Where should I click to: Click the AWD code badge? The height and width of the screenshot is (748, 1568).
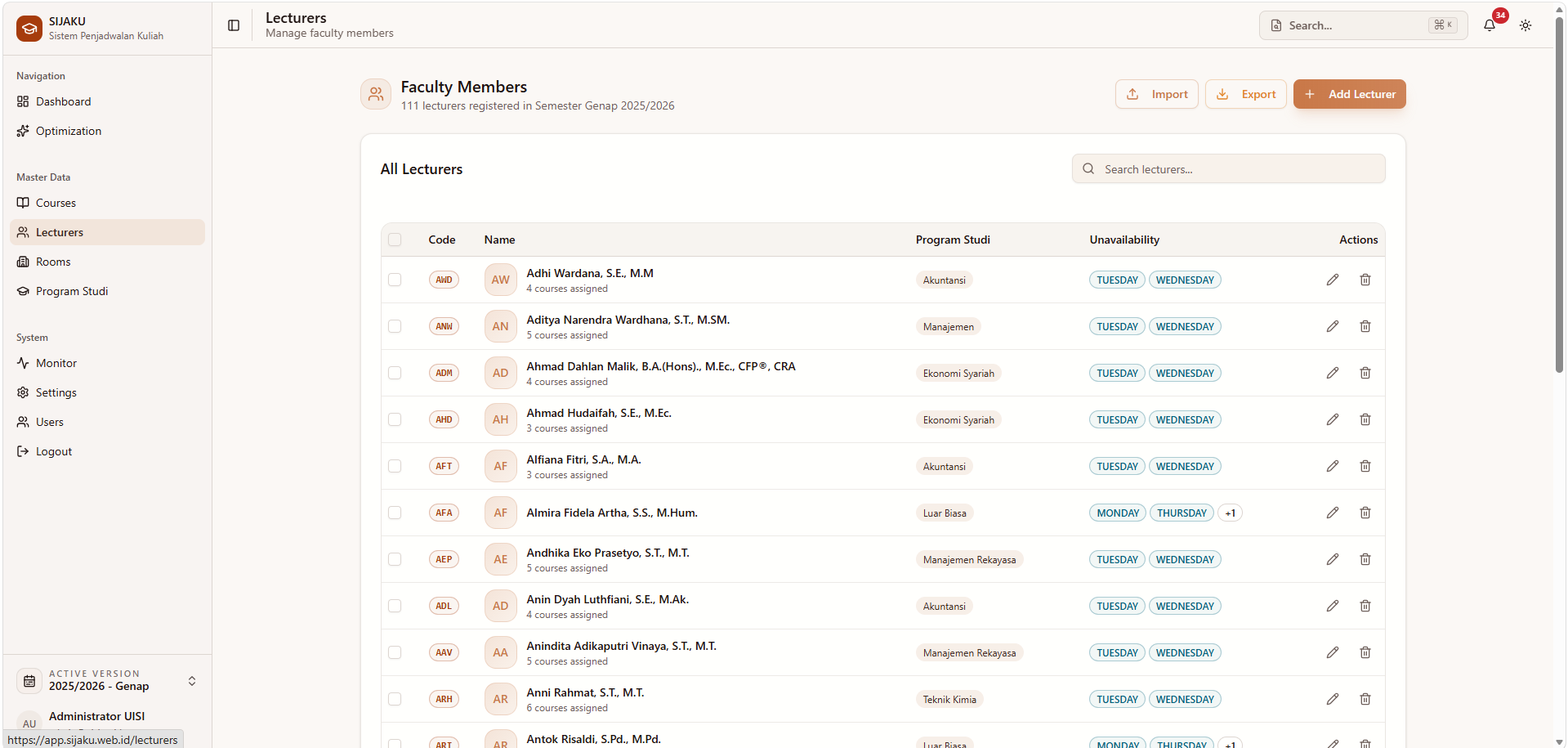(444, 280)
